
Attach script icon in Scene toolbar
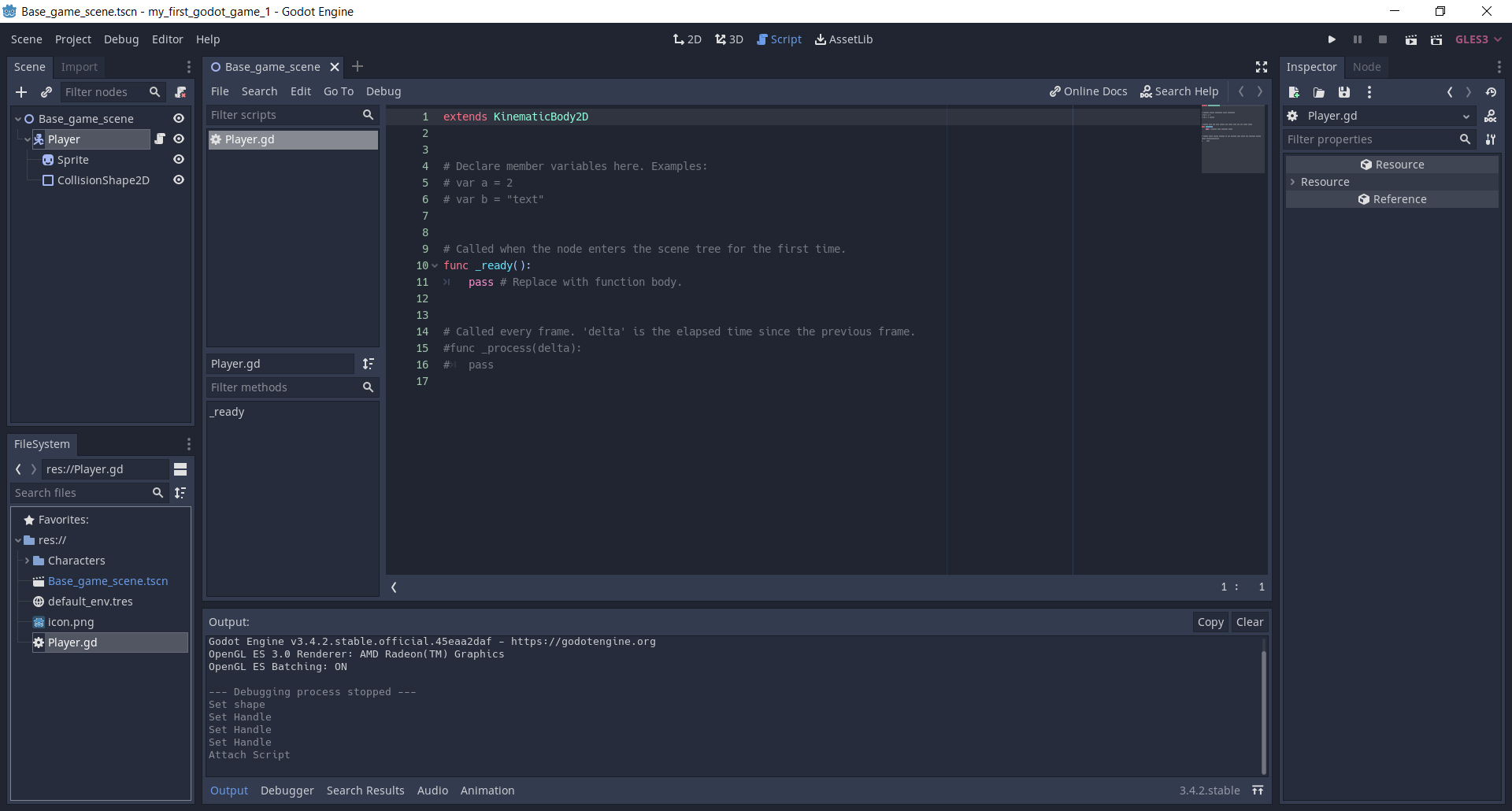[x=180, y=92]
